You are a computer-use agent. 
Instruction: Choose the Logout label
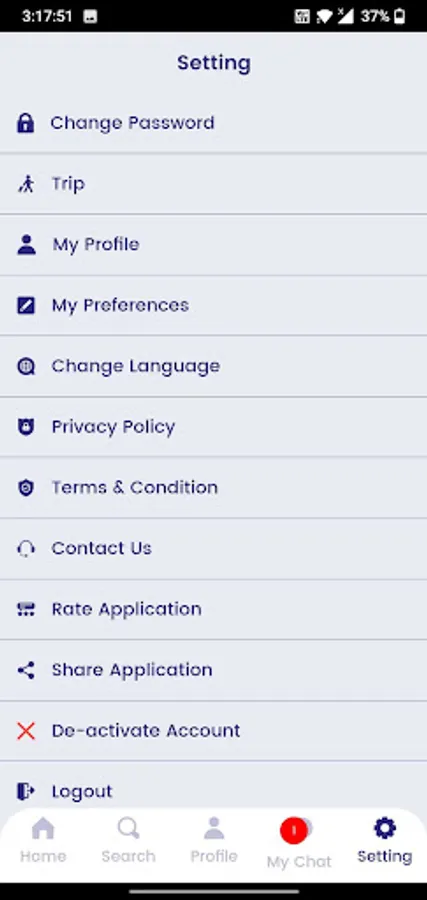tap(81, 792)
